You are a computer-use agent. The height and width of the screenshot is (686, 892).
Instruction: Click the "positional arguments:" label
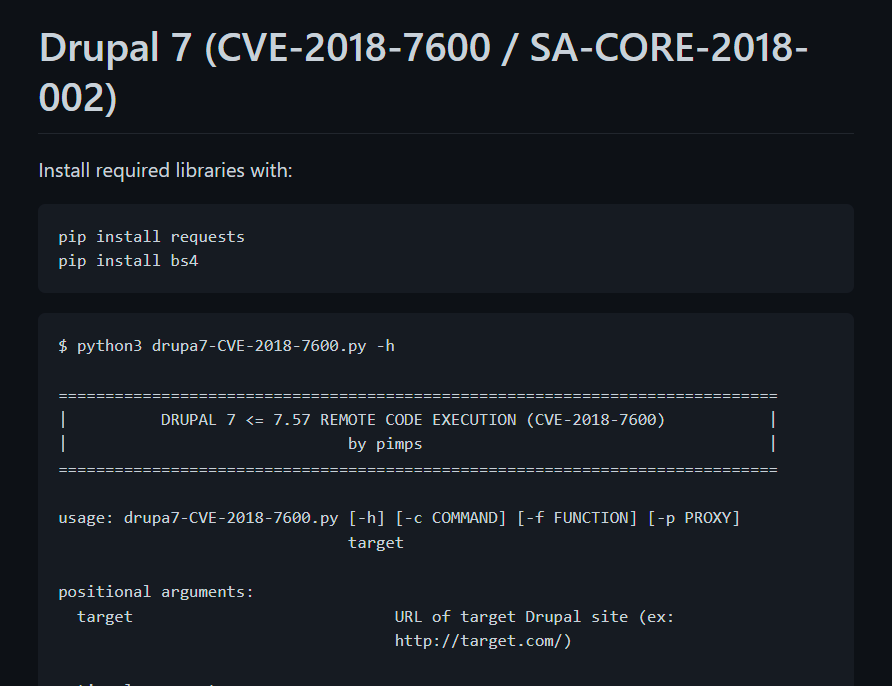(x=156, y=592)
